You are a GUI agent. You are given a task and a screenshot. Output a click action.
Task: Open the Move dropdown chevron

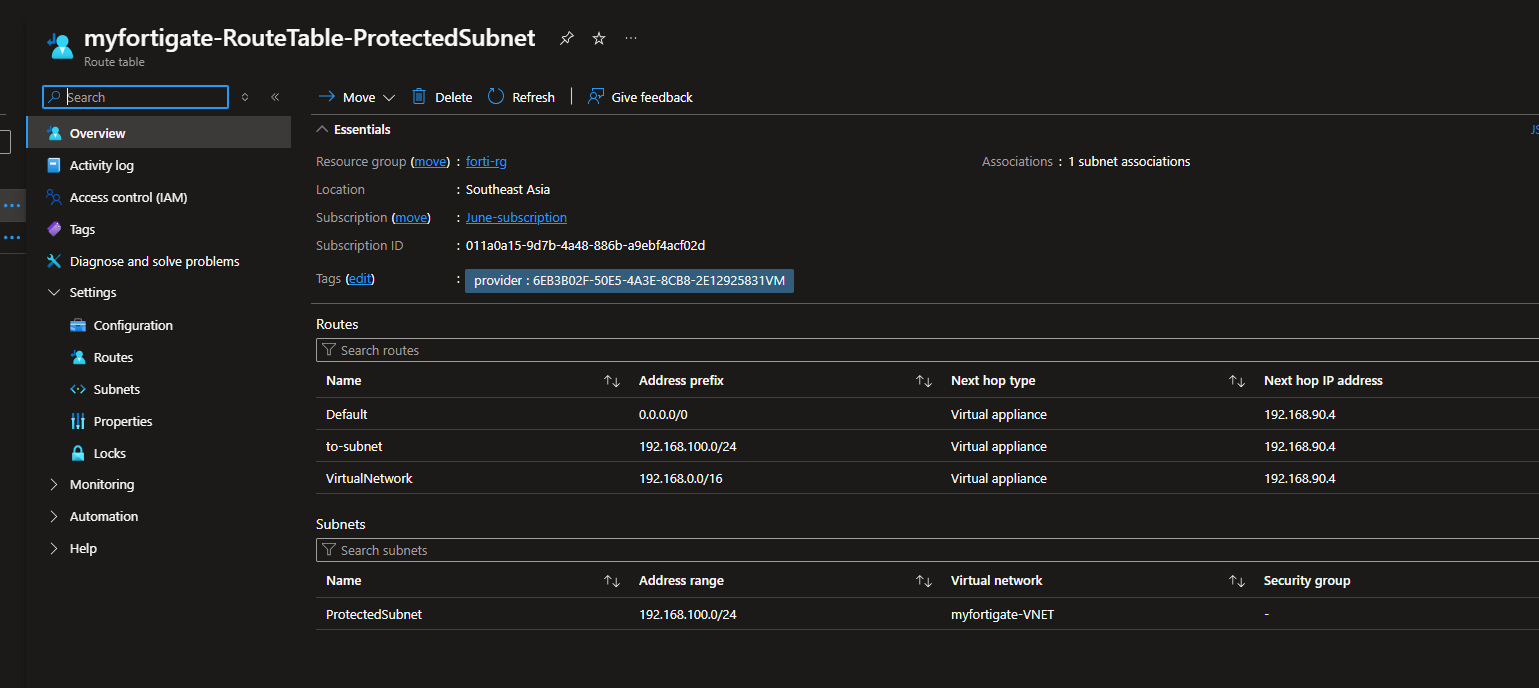389,98
